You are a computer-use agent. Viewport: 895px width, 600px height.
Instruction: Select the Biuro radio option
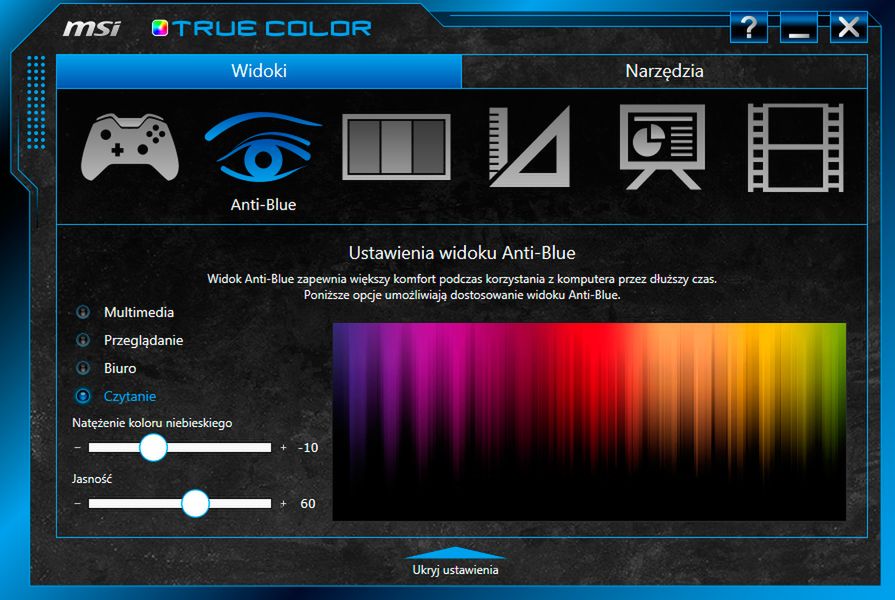83,368
